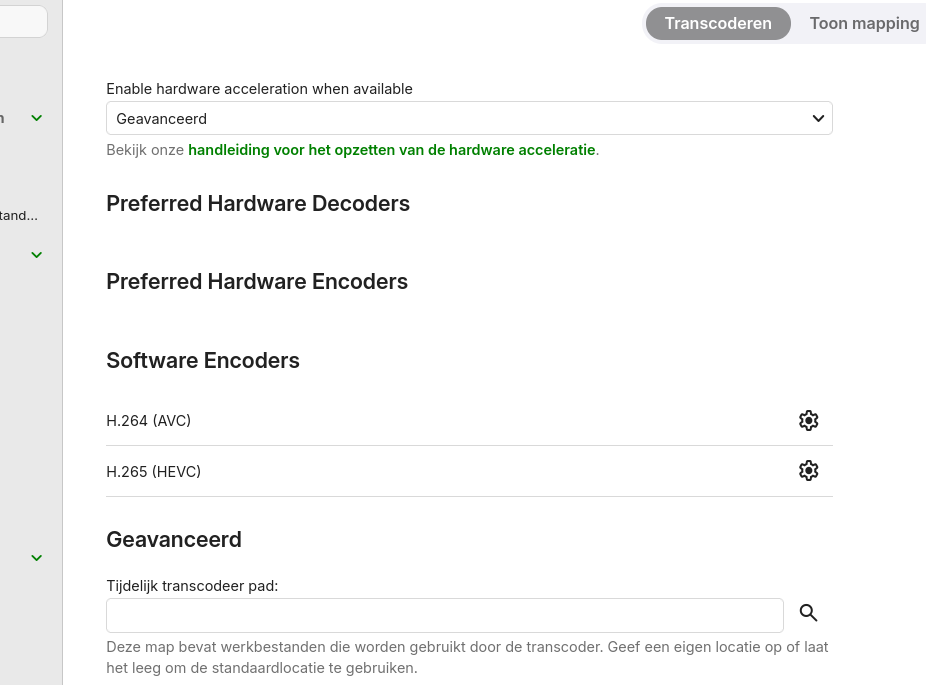Click the 'Tijdelijk transcodeer pad:' label
This screenshot has height=685, width=926.
pyautogui.click(x=192, y=586)
